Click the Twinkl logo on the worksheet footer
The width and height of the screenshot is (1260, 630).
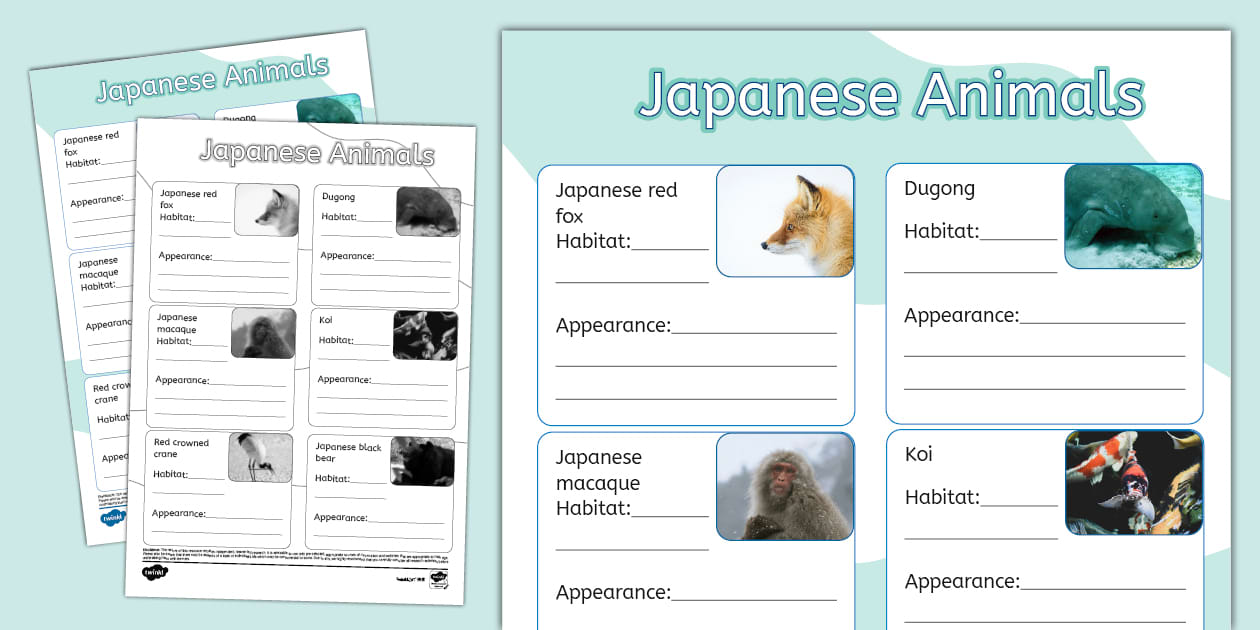[155, 570]
